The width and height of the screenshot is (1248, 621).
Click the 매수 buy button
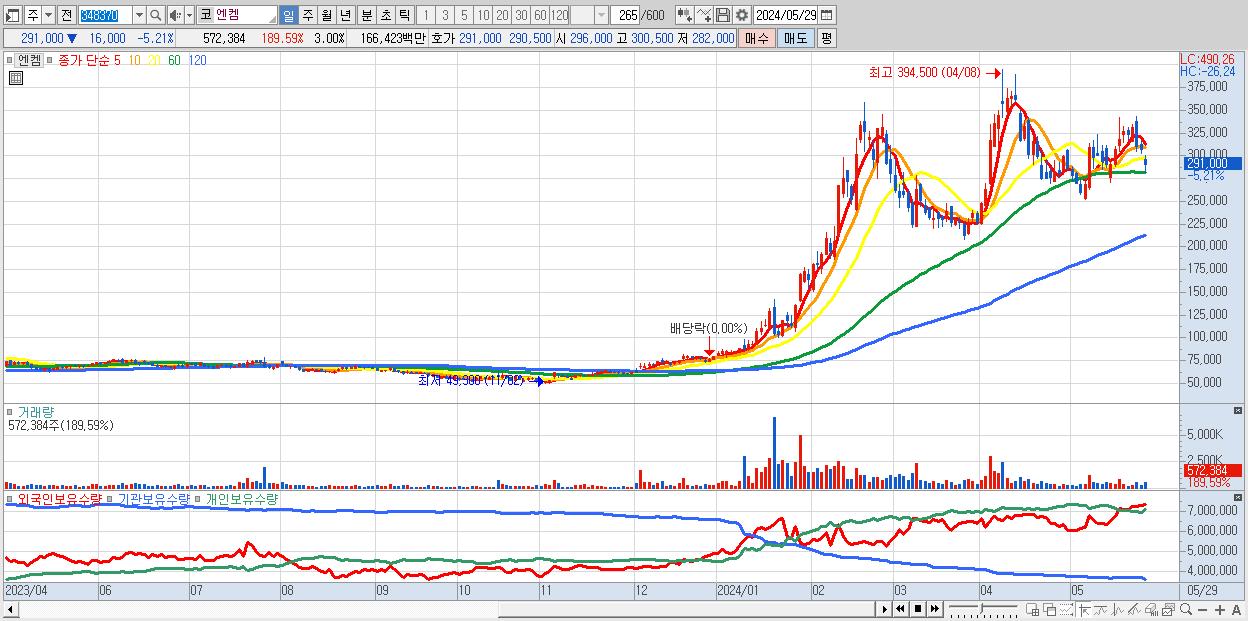(x=757, y=38)
